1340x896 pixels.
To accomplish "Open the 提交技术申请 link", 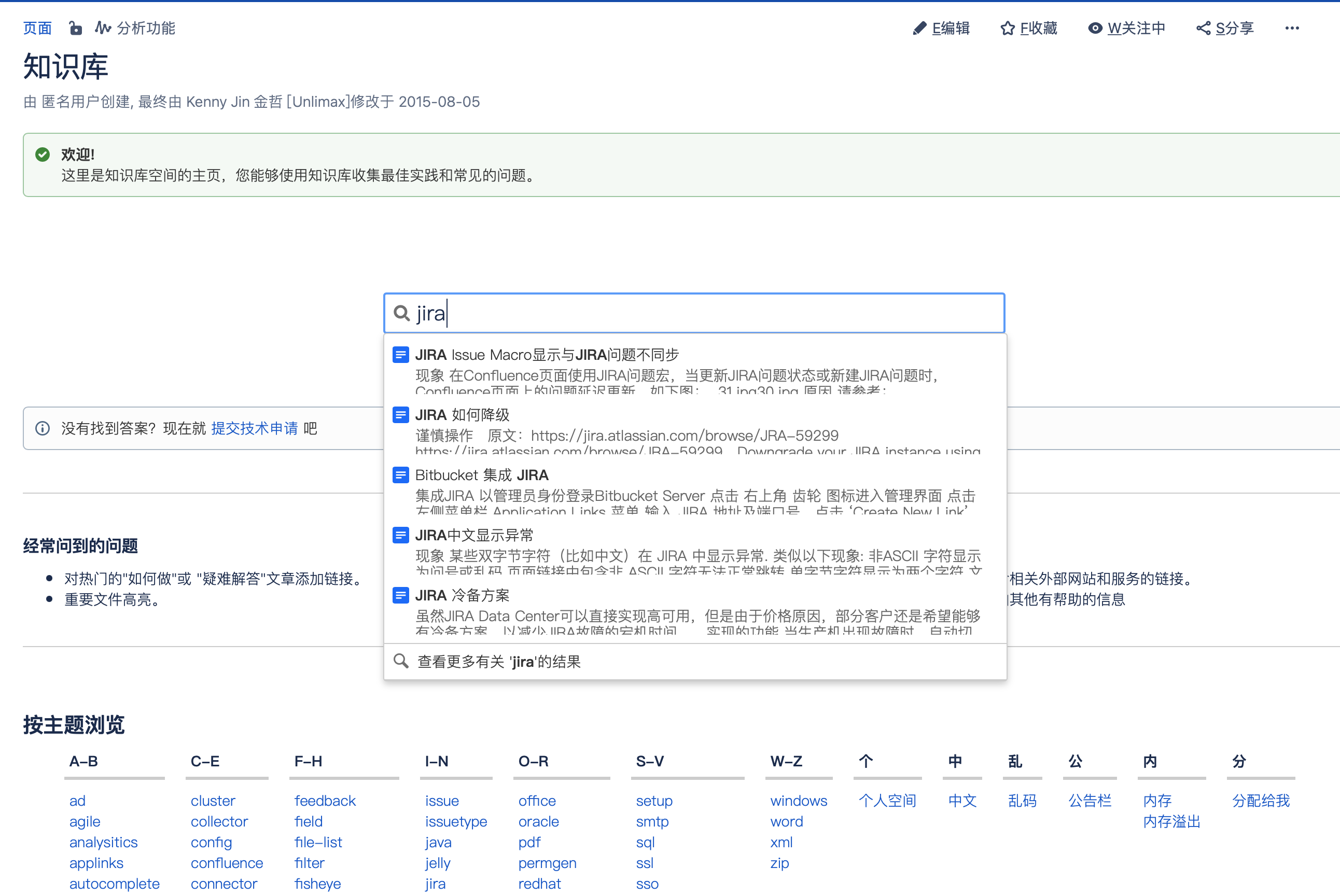I will point(254,429).
